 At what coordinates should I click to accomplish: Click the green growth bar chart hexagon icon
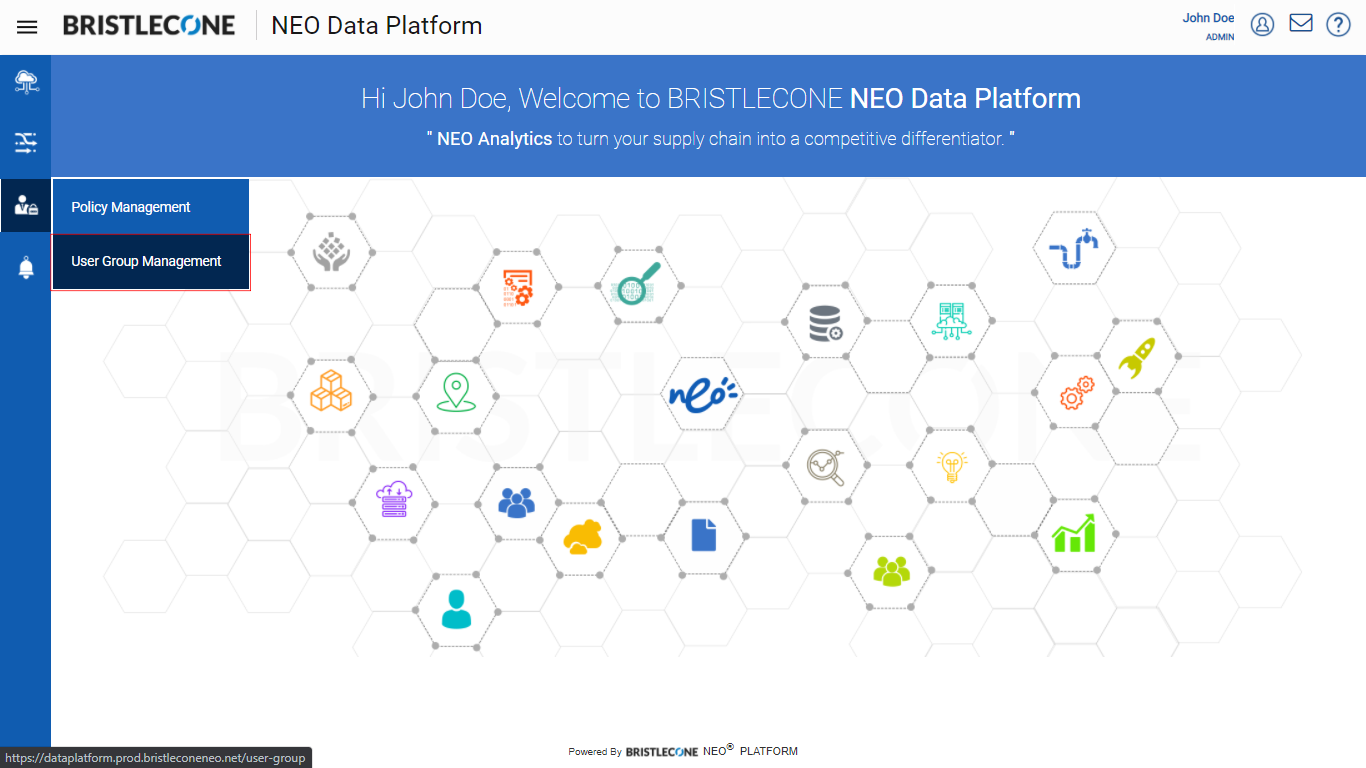pyautogui.click(x=1074, y=533)
